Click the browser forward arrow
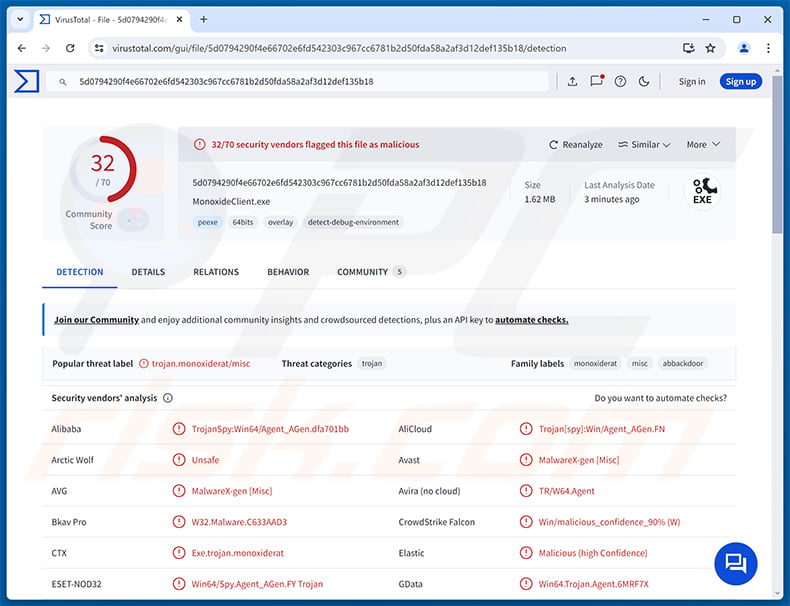 click(46, 48)
